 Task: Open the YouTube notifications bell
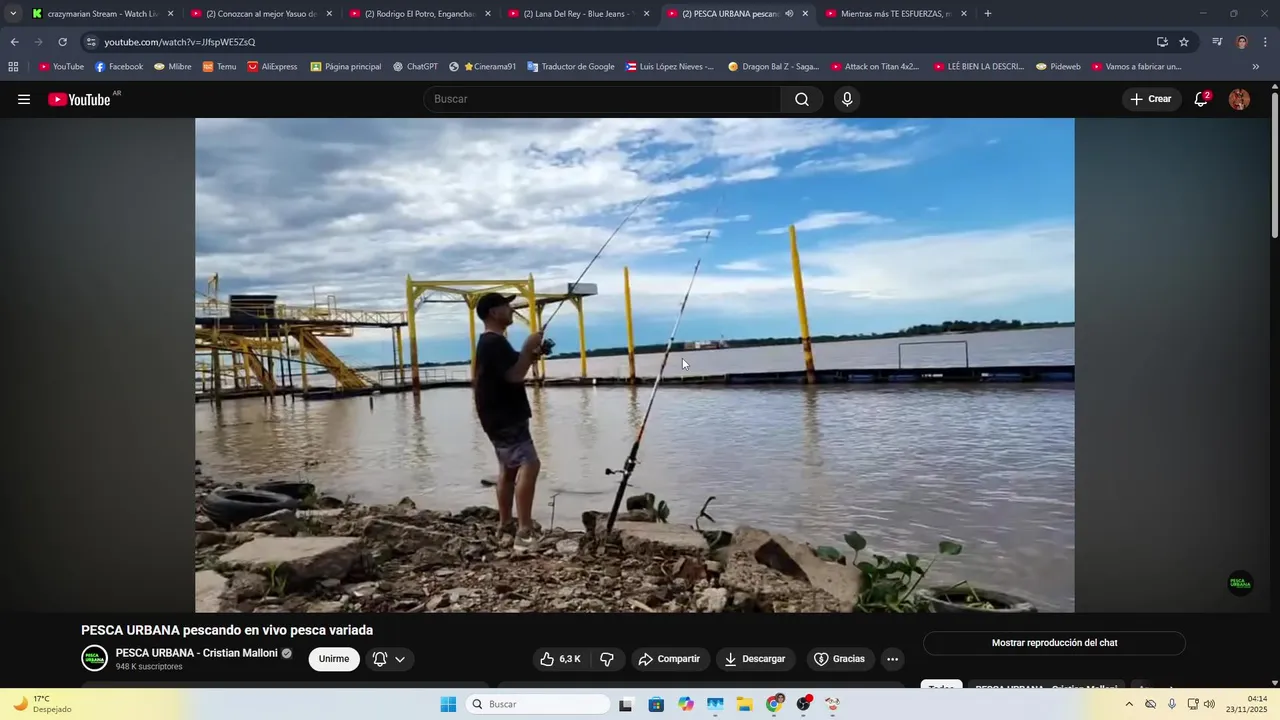1201,99
